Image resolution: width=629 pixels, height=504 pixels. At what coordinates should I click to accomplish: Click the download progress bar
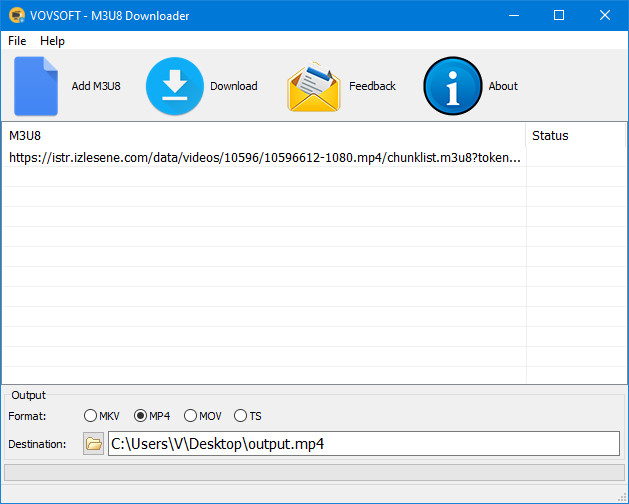[314, 472]
